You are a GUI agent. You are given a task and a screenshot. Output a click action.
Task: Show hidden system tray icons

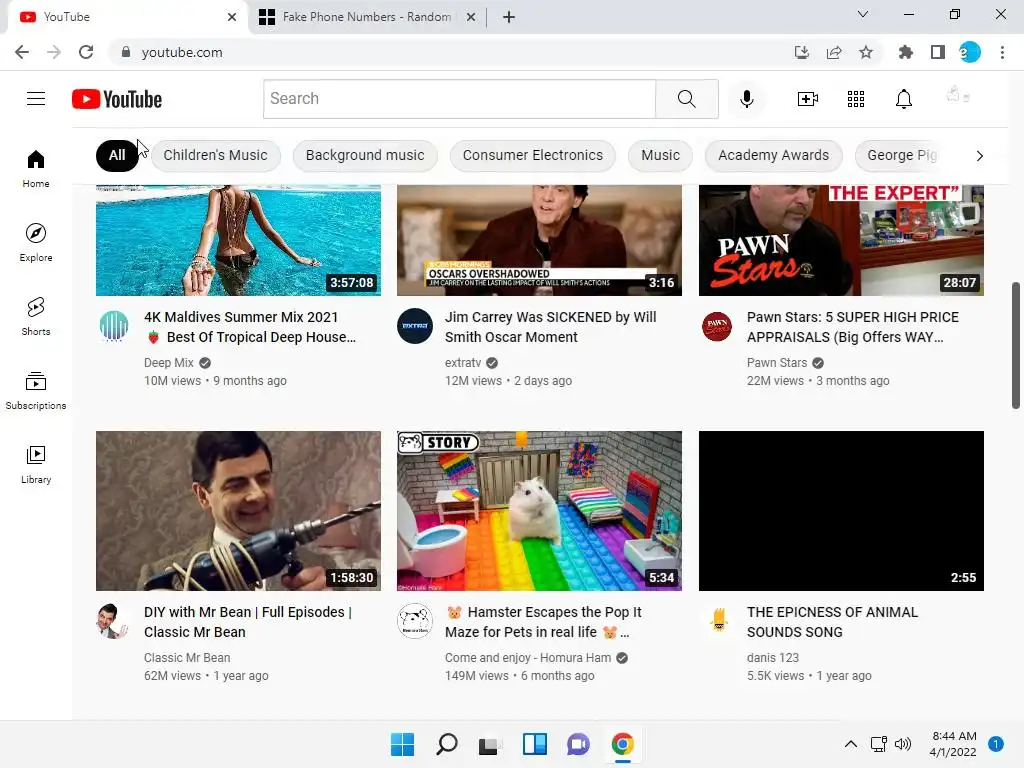851,744
